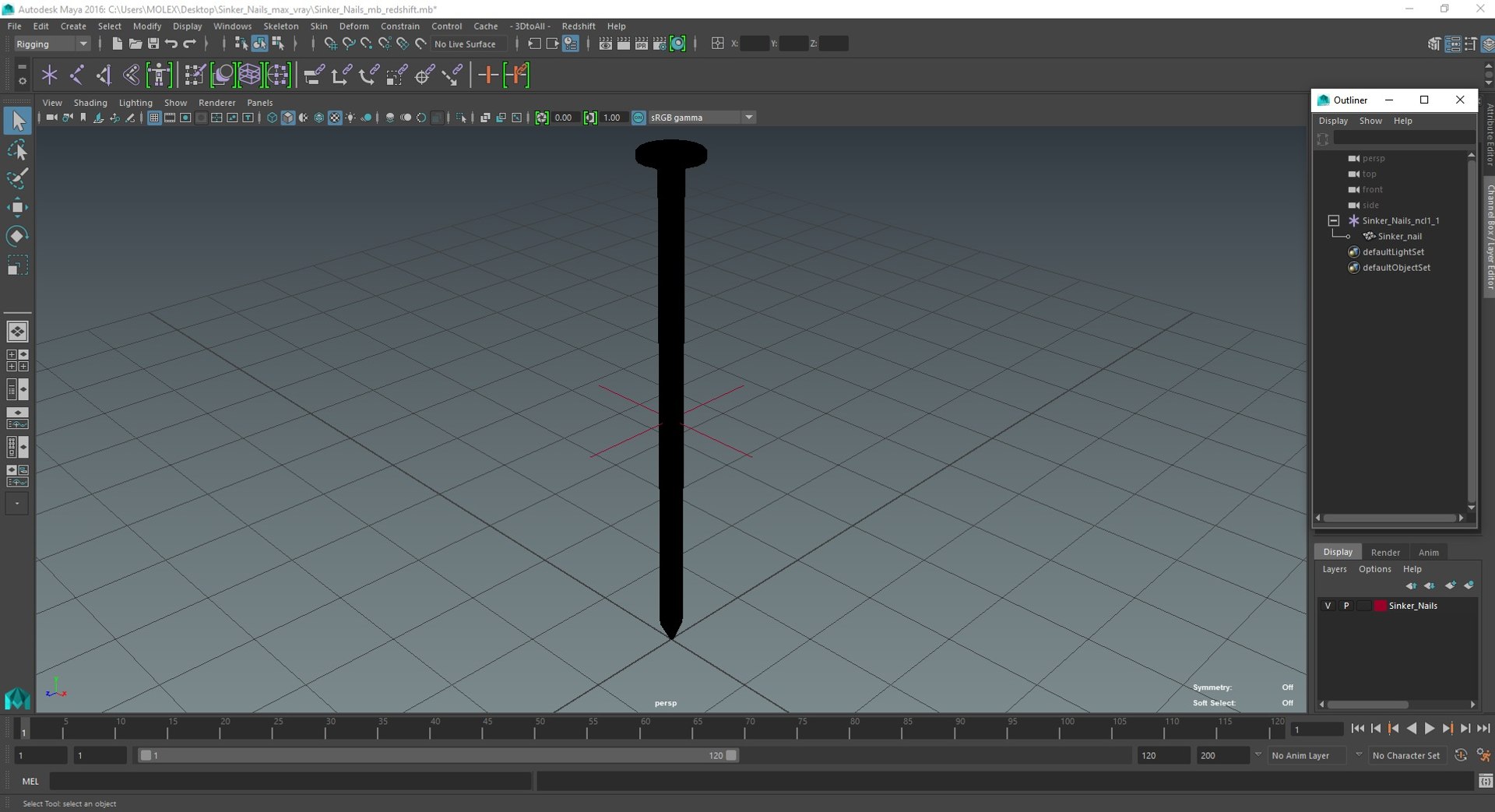This screenshot has height=812, width=1495.
Task: Open the No Anim Layer dropdown
Action: click(1308, 755)
